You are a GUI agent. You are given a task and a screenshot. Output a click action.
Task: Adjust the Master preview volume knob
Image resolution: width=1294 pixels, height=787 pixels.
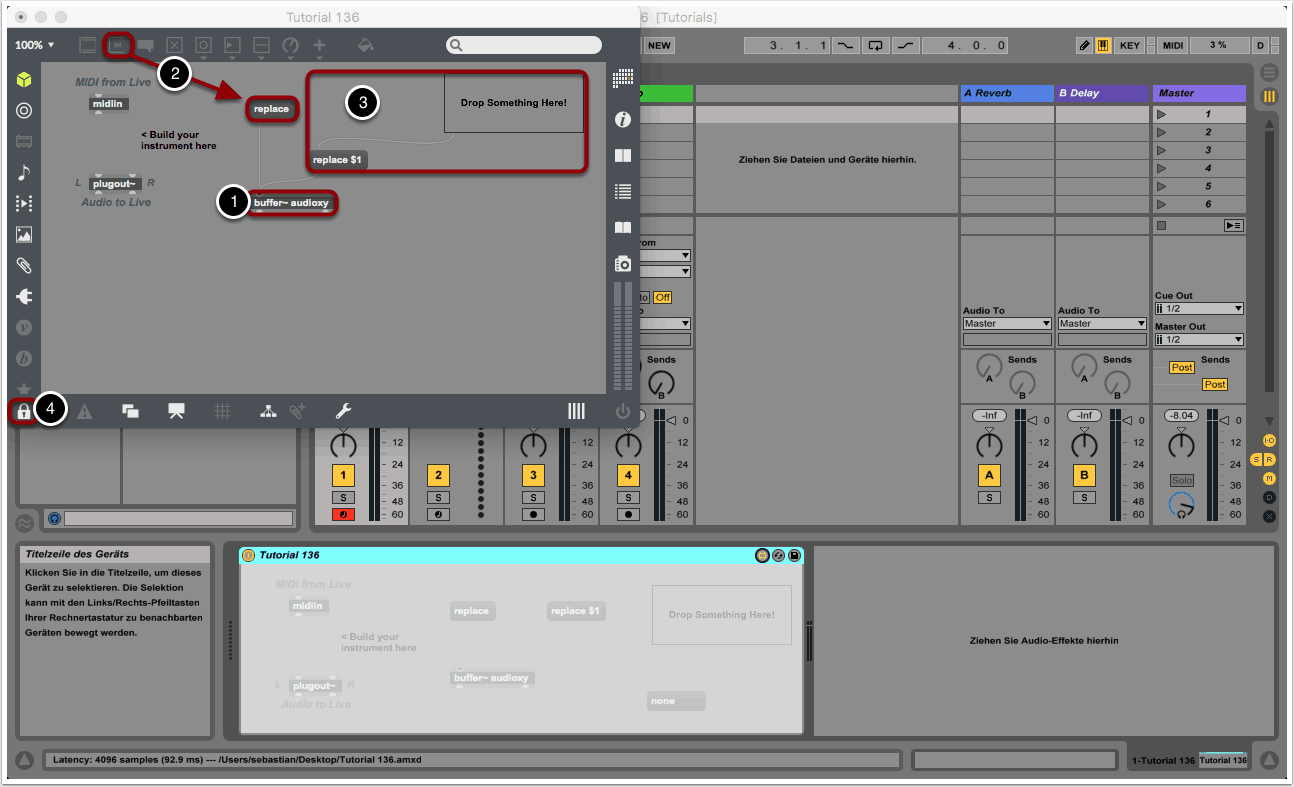pyautogui.click(x=1182, y=506)
